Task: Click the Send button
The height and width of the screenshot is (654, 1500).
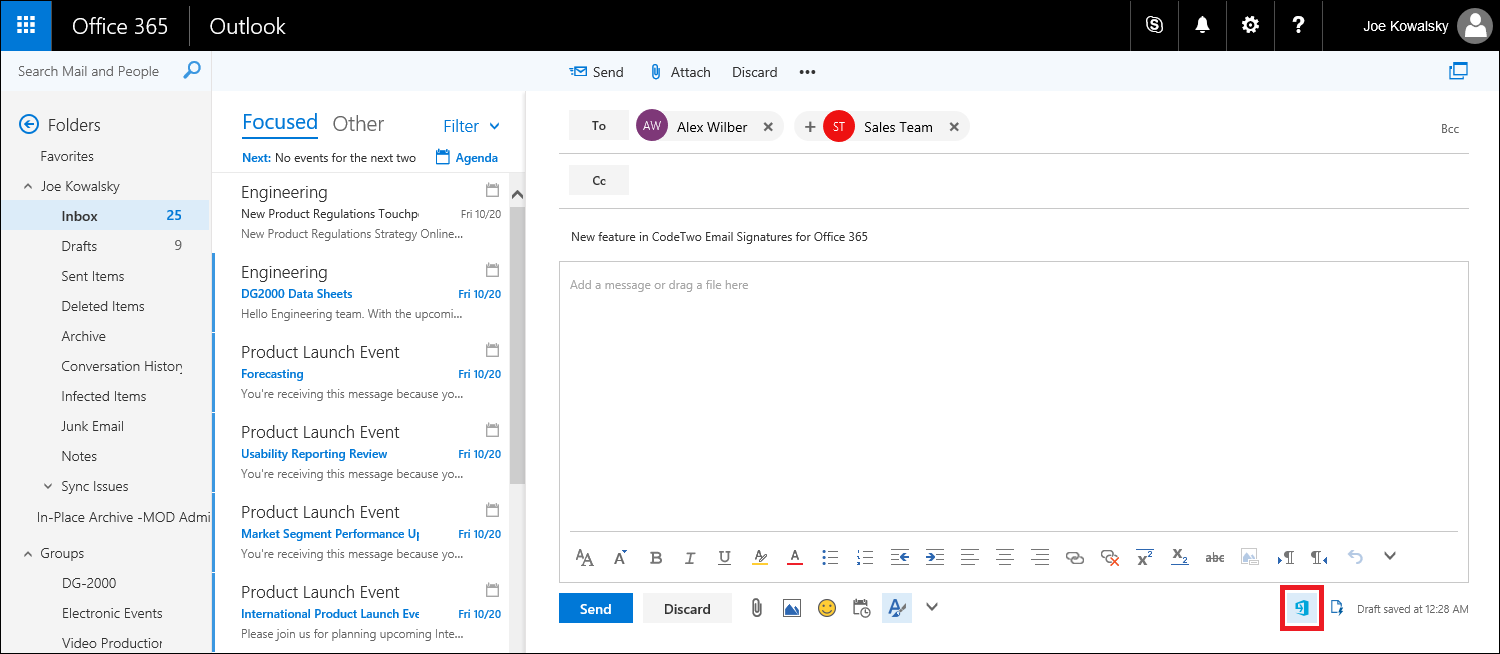Action: 595,607
